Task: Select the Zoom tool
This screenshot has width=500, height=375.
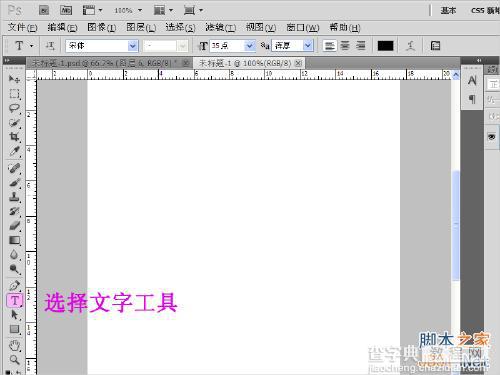Action: click(14, 360)
